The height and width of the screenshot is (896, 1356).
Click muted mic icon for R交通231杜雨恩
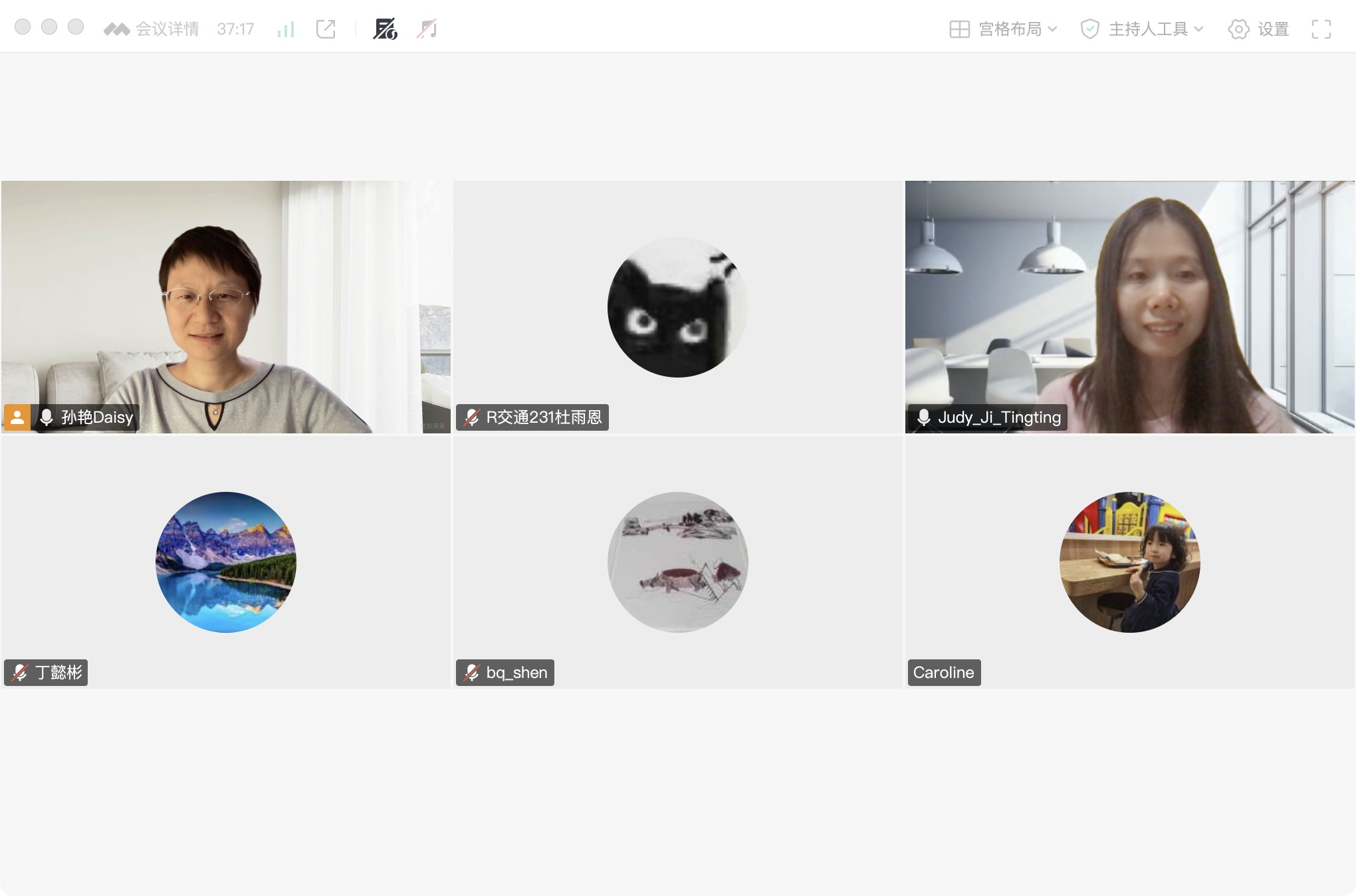(x=472, y=417)
